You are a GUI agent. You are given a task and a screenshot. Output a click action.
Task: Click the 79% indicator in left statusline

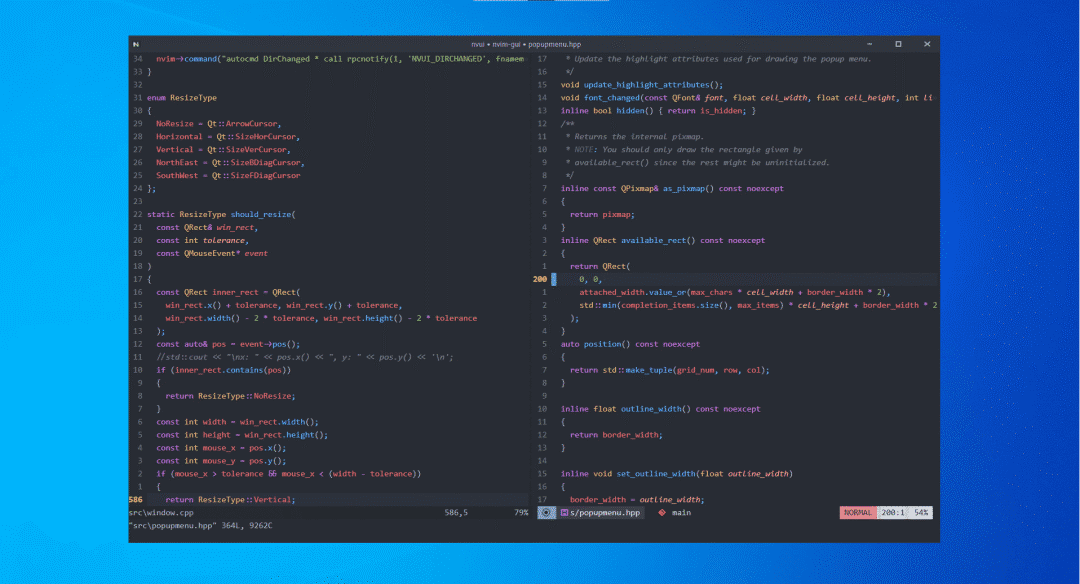tap(521, 512)
